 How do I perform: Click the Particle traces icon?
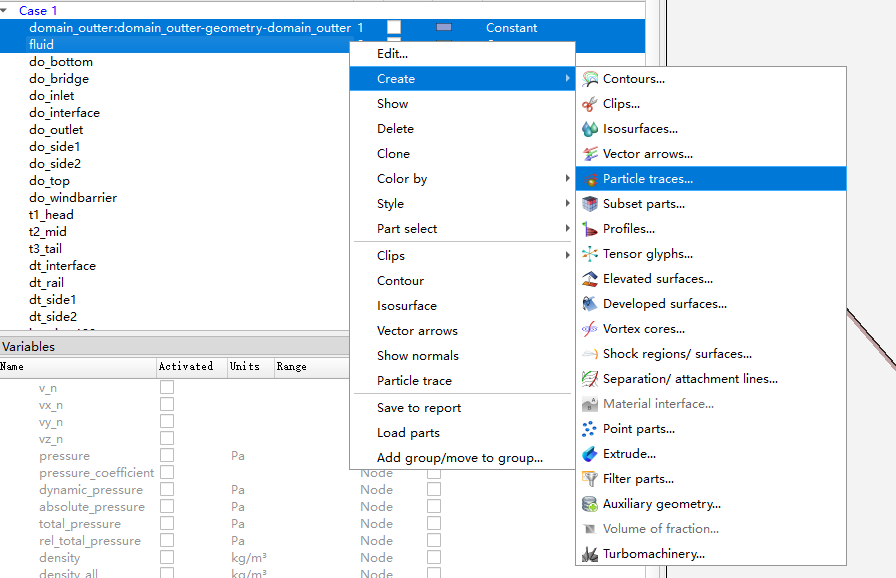click(590, 179)
